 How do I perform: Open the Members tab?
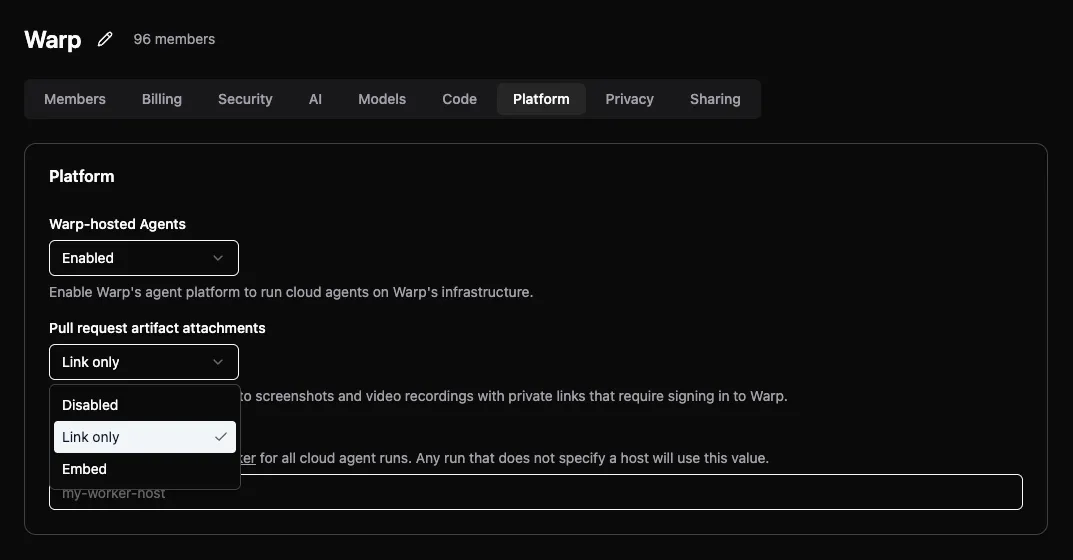[x=75, y=99]
